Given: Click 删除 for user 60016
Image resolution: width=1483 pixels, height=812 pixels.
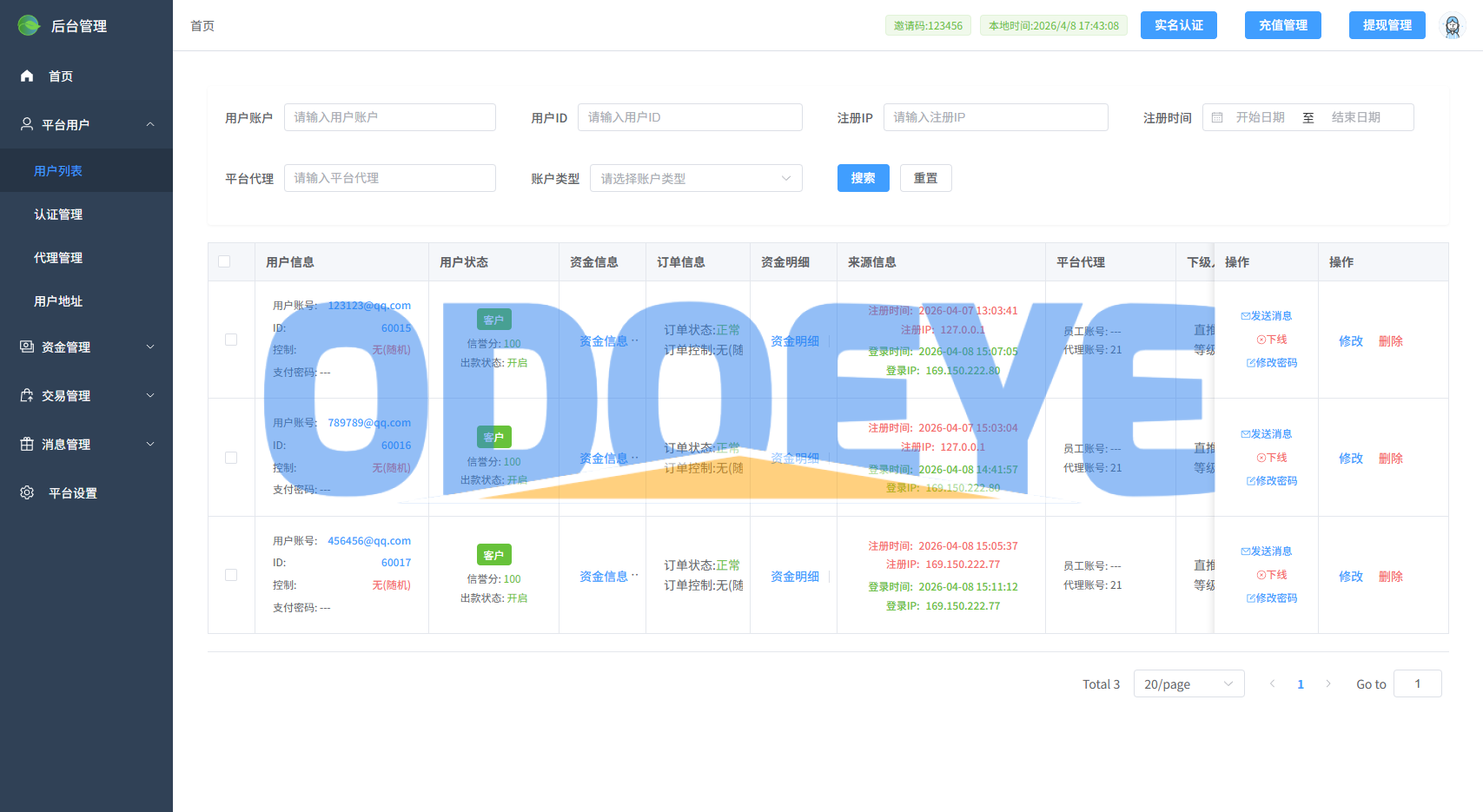Looking at the screenshot, I should pos(1391,458).
